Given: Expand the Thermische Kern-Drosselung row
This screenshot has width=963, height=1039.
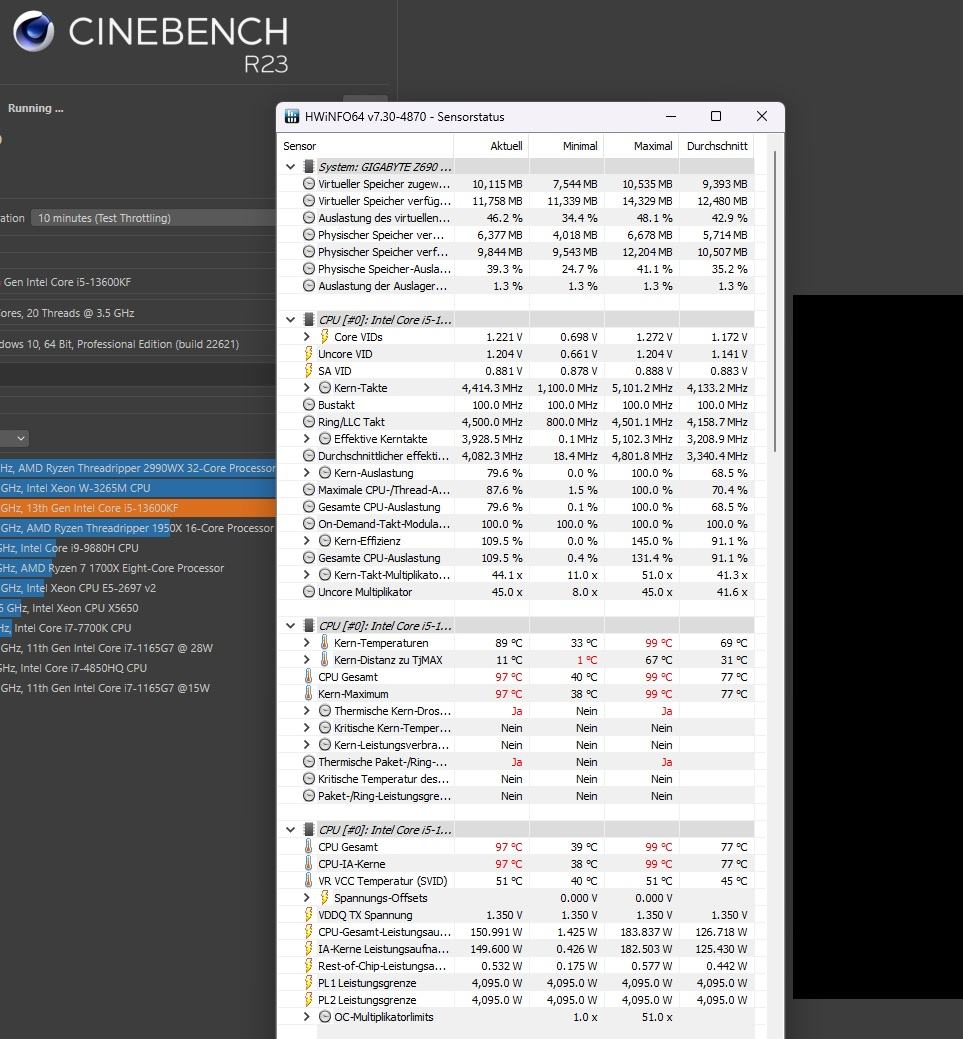Looking at the screenshot, I should 306,711.
